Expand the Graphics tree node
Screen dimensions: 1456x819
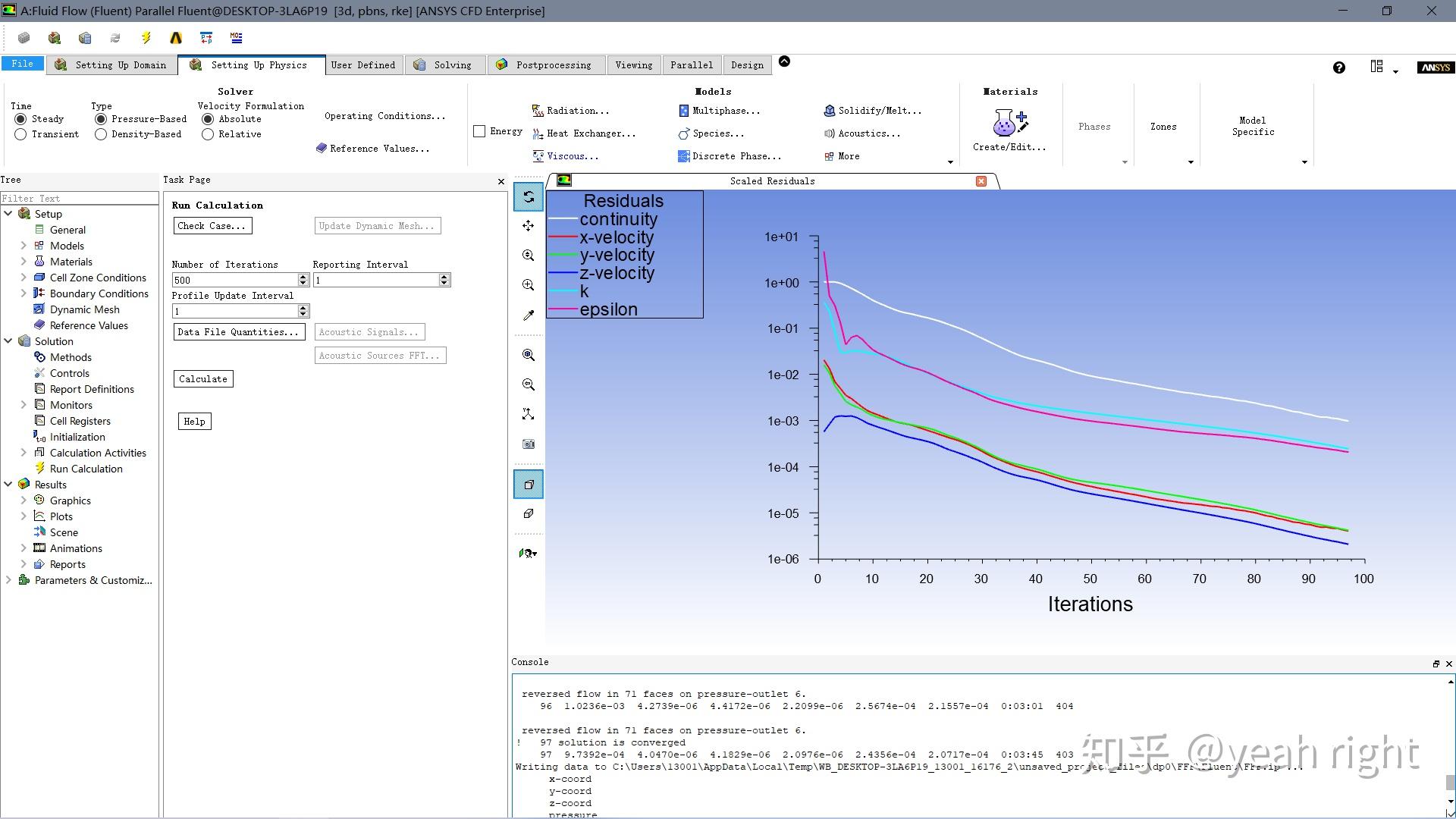point(23,500)
